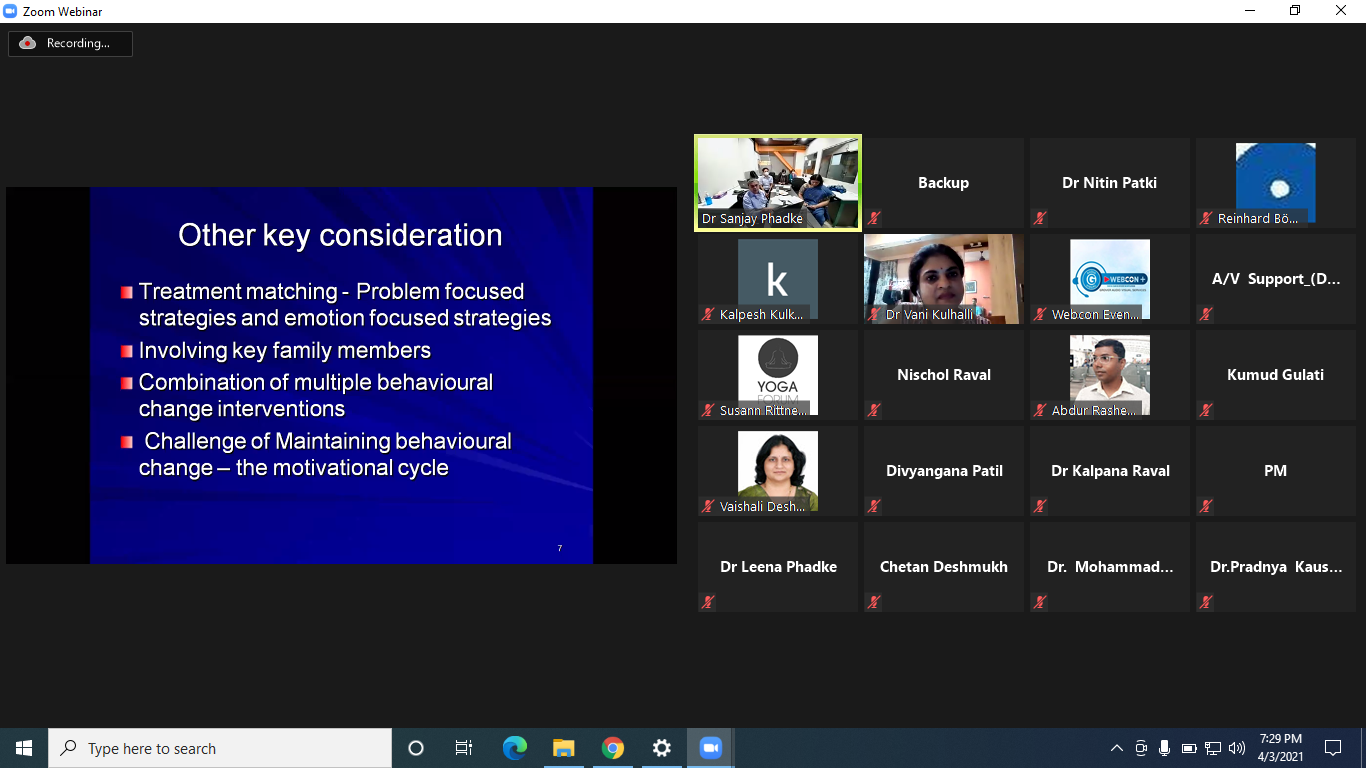The image size is (1366, 768).
Task: Open File Explorer from the taskbar
Action: [x=564, y=748]
